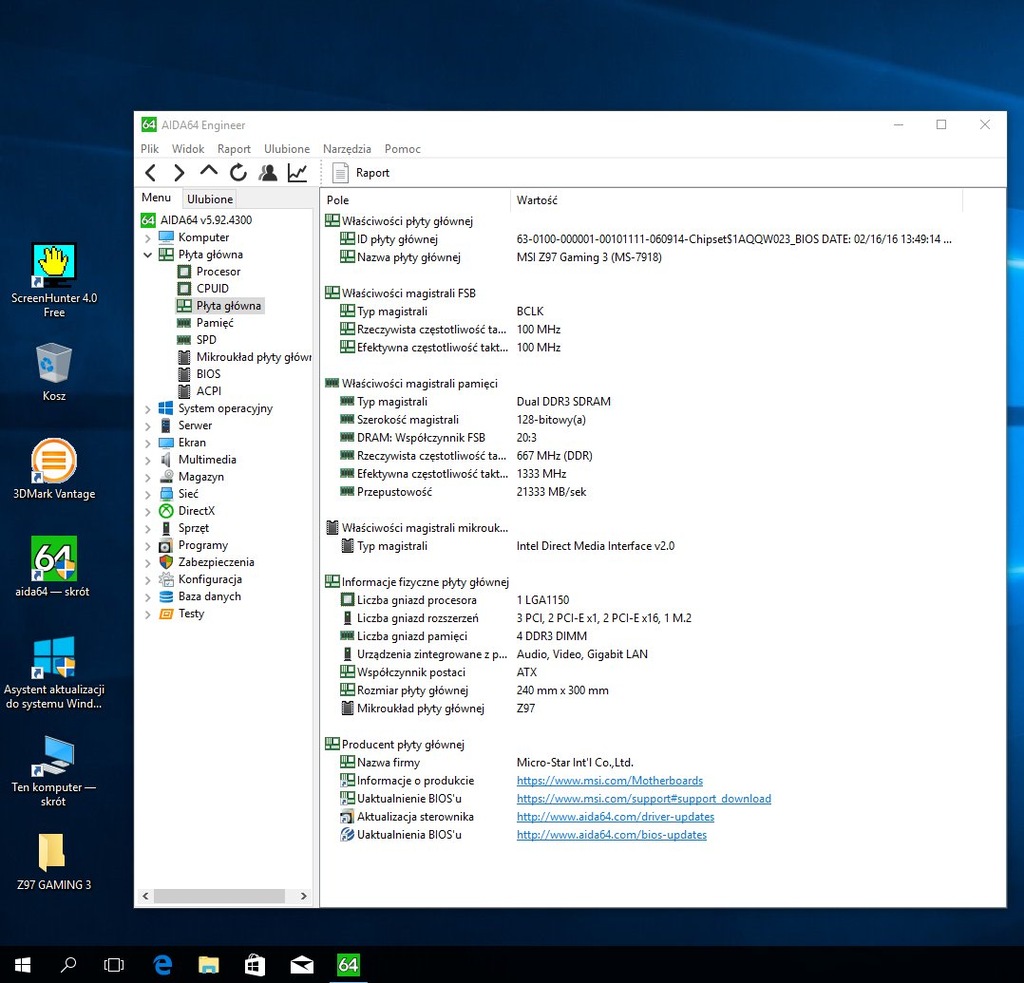Open the graph chart toolbar icon
The image size is (1024, 983).
click(297, 173)
